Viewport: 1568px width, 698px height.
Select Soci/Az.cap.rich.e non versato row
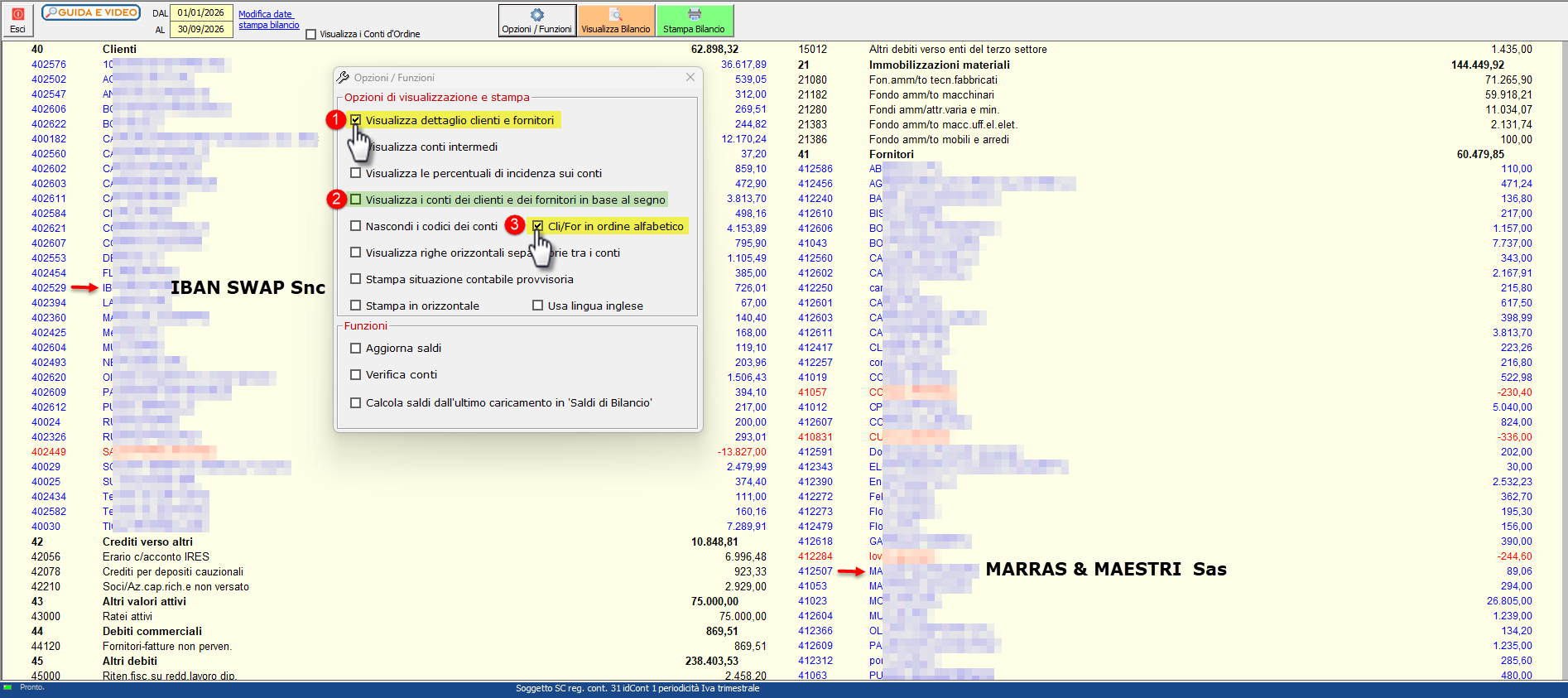tap(176, 587)
